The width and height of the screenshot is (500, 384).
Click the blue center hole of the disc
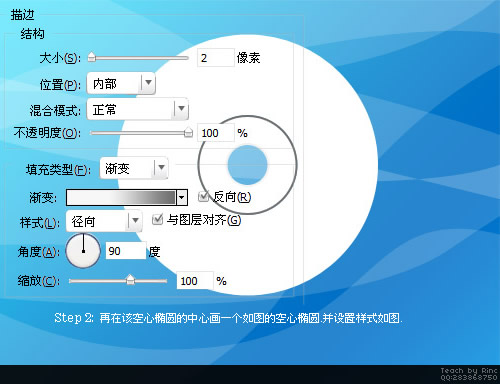pos(247,165)
